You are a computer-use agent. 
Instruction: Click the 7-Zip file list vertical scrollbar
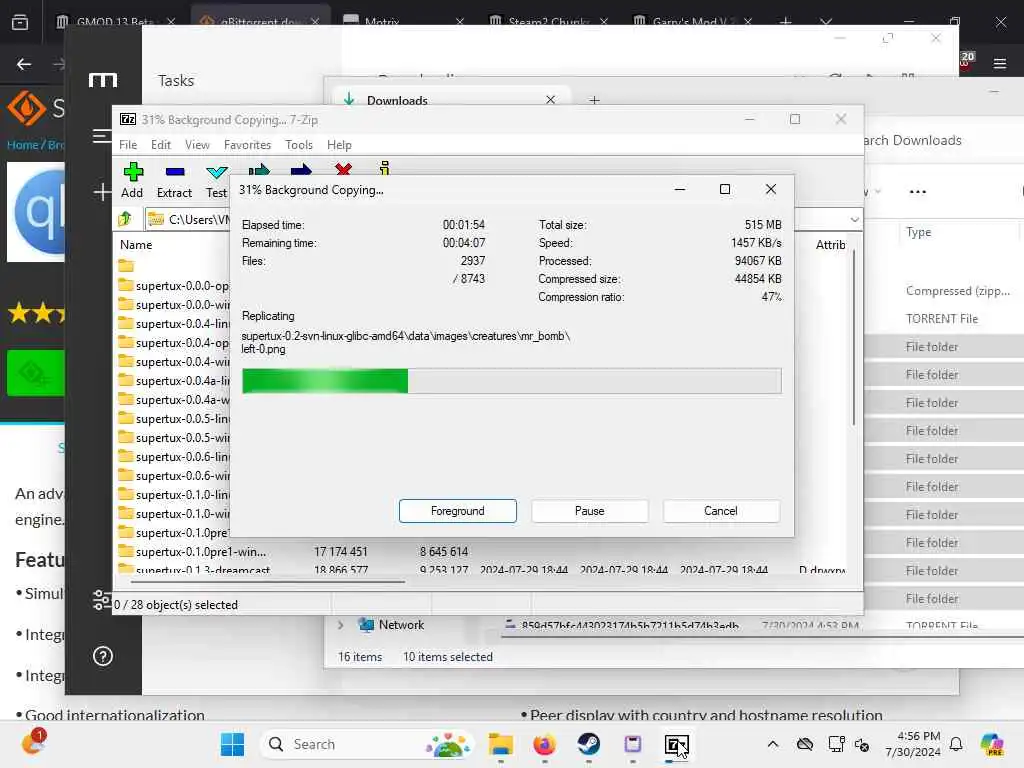pos(854,338)
